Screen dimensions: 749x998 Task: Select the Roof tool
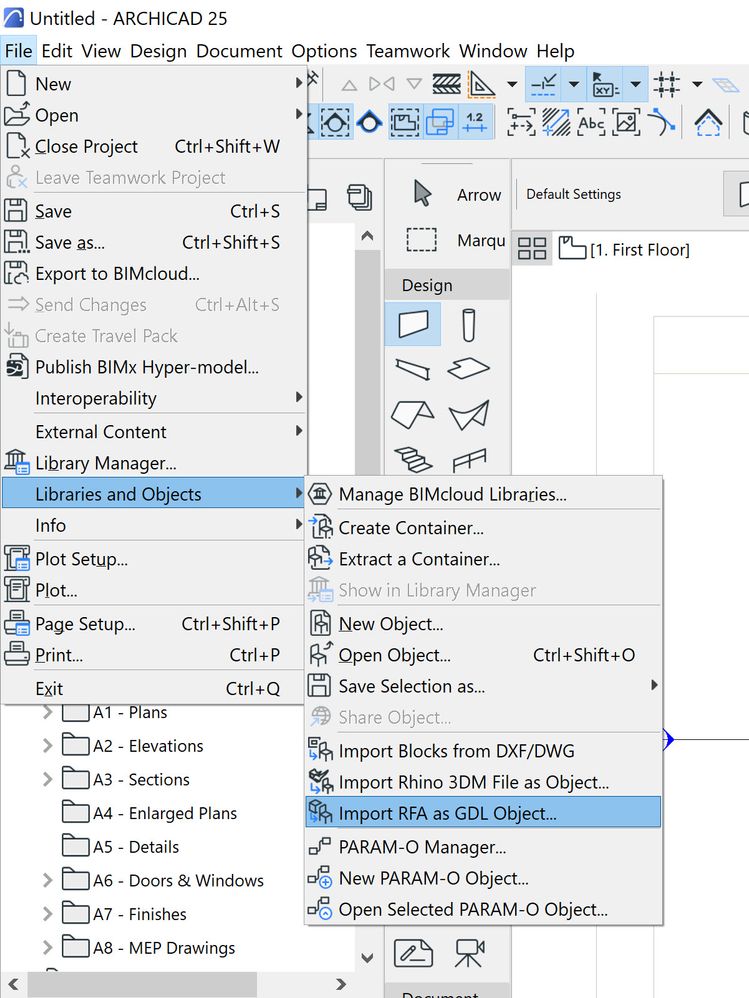pos(412,414)
